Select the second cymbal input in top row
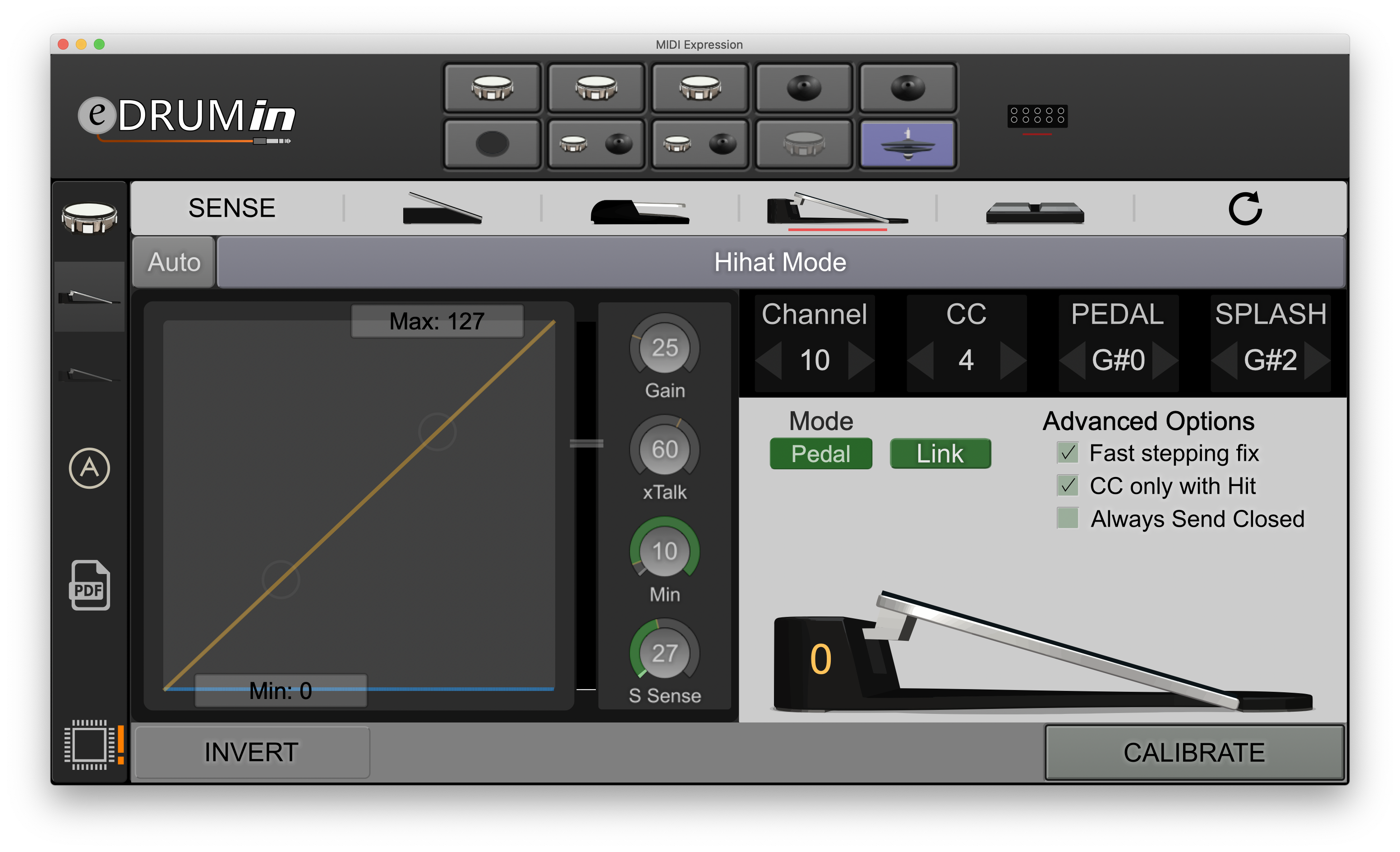 908,88
